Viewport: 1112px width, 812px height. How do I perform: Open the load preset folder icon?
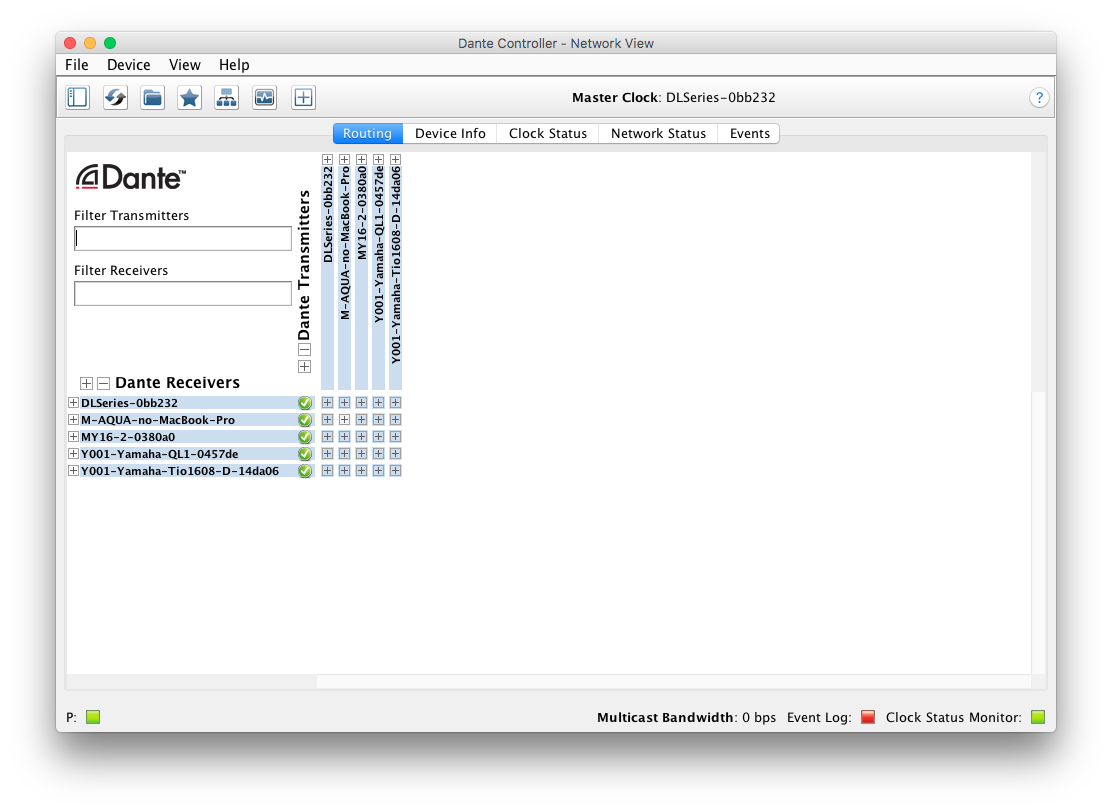coord(152,97)
